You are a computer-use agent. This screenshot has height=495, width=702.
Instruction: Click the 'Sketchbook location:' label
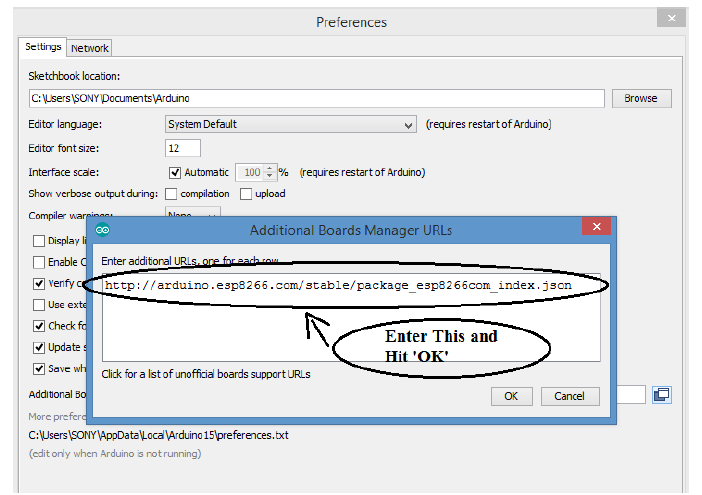click(74, 76)
